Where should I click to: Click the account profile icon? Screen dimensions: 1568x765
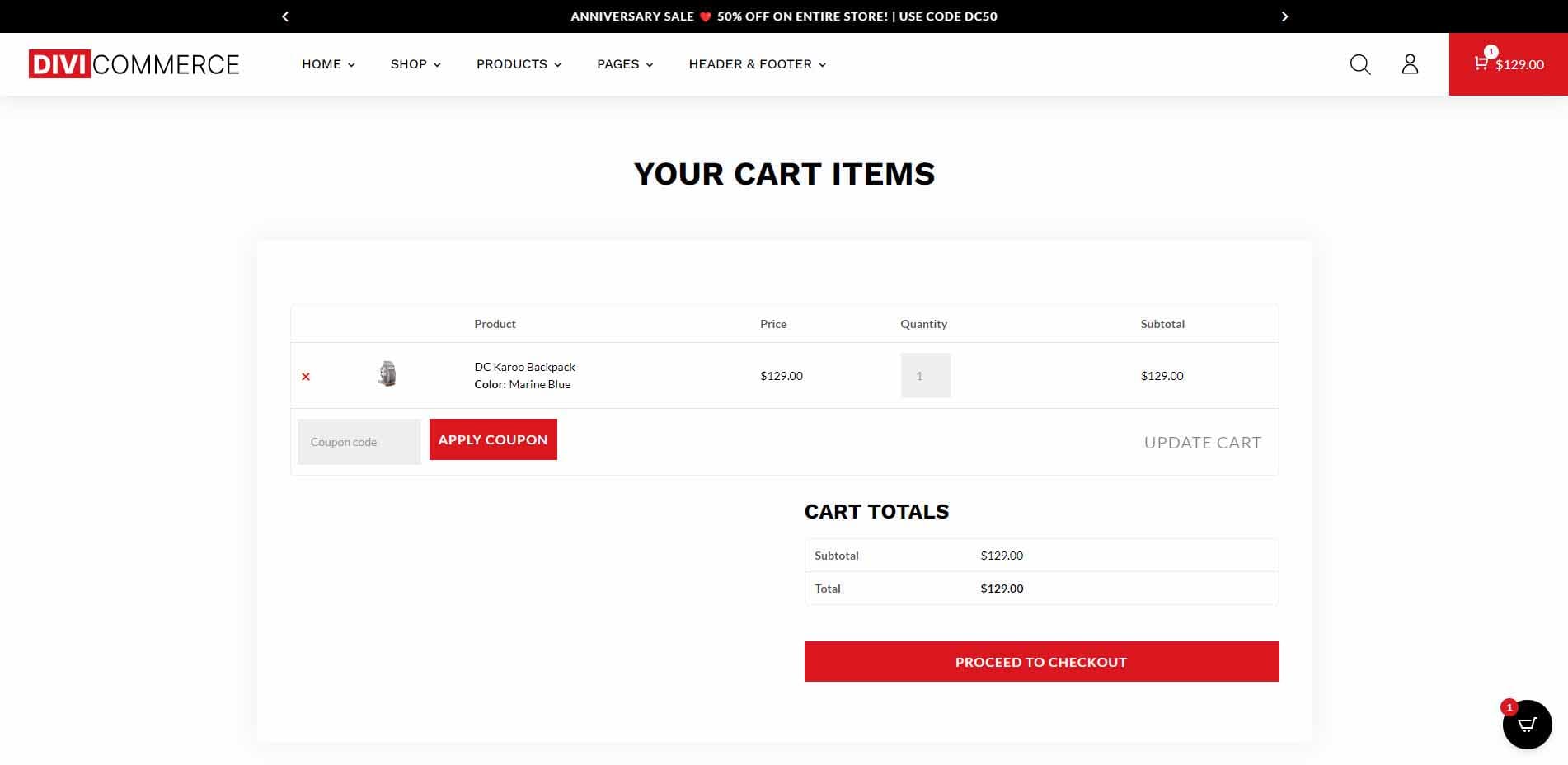point(1410,64)
